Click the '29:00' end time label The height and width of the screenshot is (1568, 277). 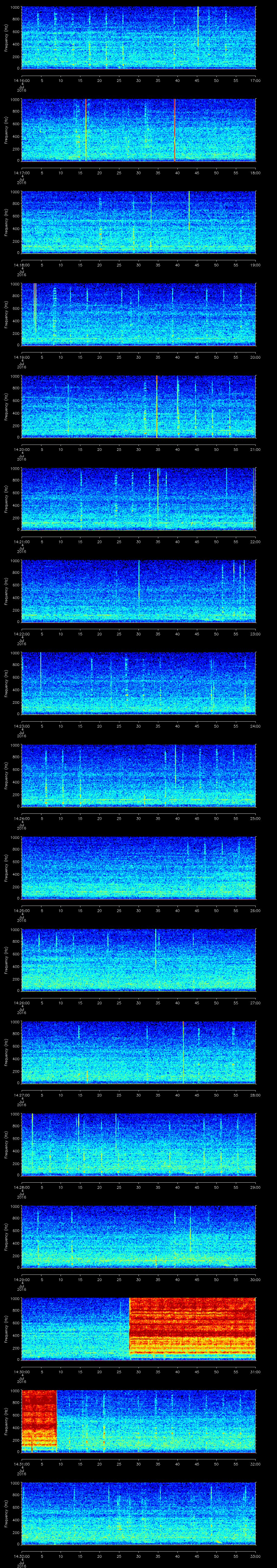[x=255, y=1187]
